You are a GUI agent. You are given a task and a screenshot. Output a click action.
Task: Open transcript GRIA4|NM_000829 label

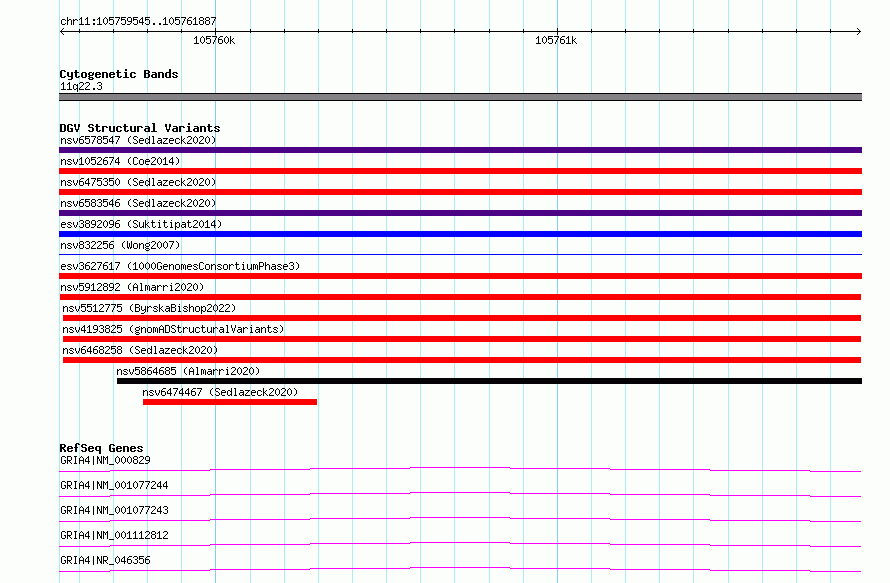coord(105,460)
